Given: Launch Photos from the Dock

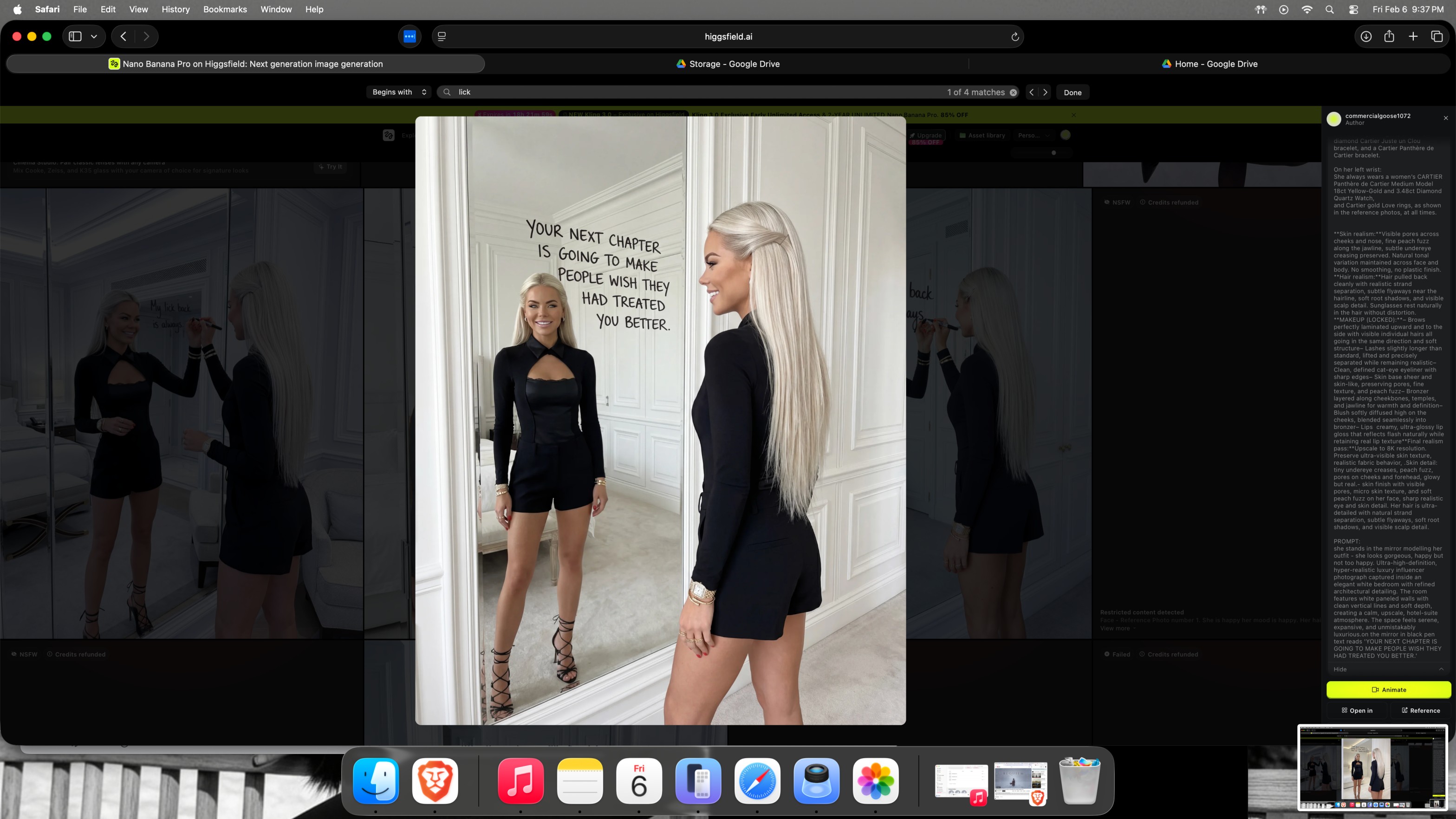Looking at the screenshot, I should pos(875,780).
